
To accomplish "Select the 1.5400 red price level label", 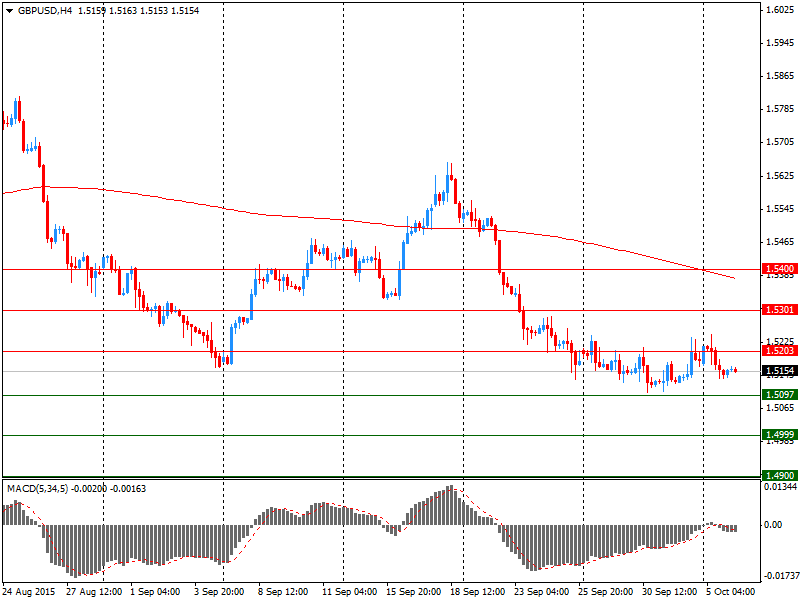I will point(780,268).
